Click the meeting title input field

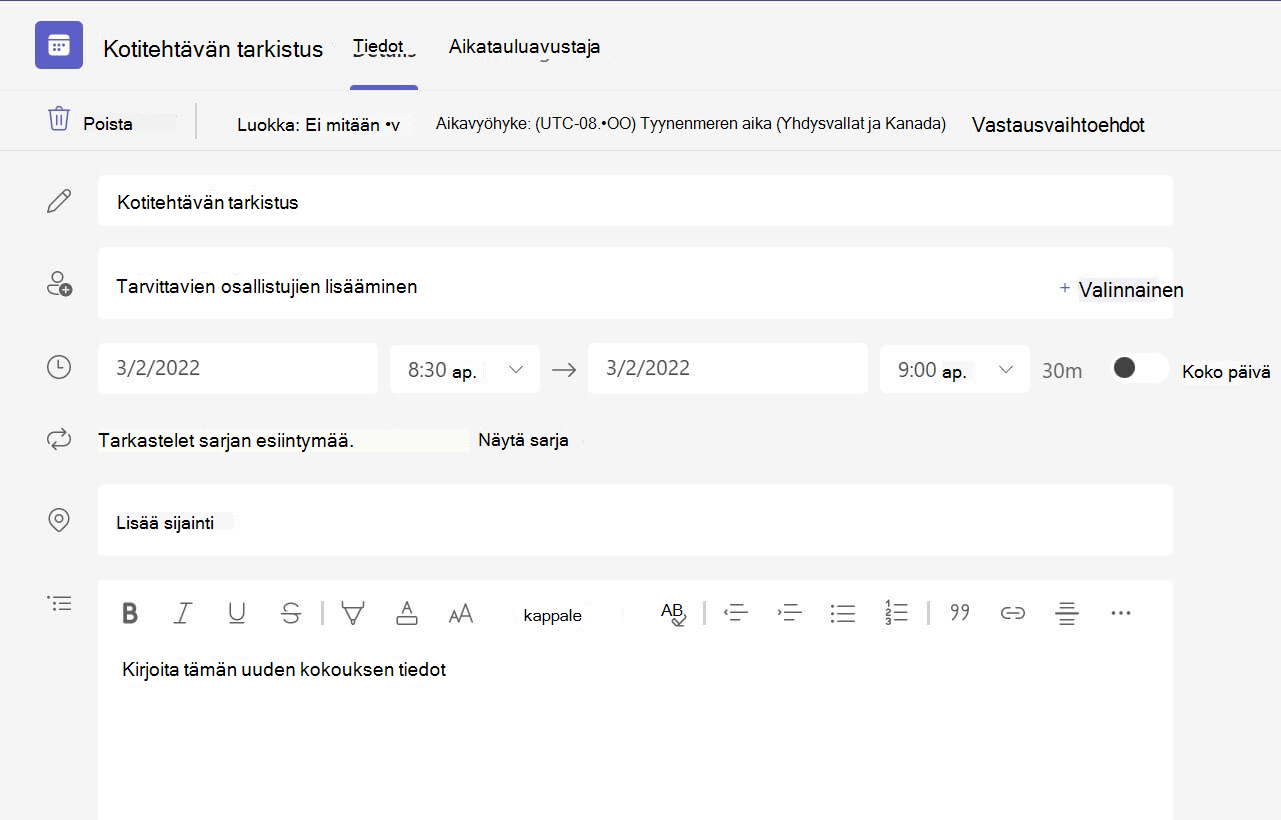(x=635, y=201)
